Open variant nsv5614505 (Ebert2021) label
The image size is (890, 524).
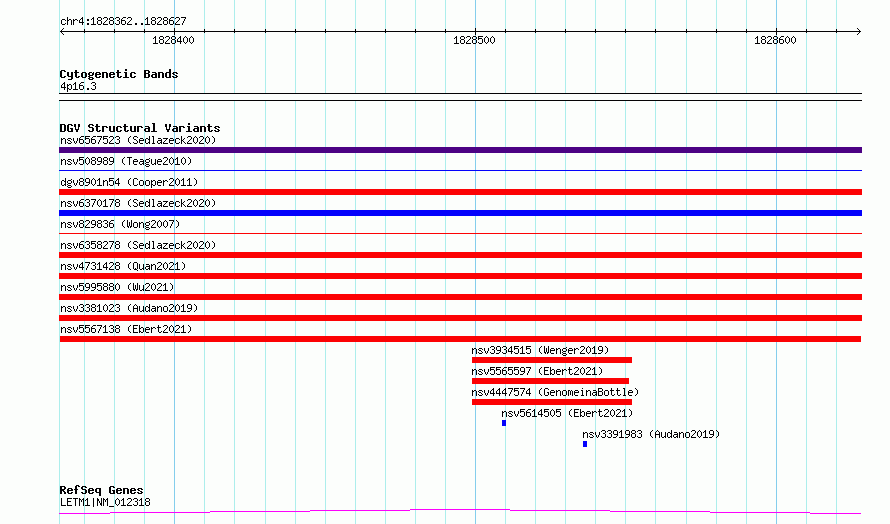point(567,413)
